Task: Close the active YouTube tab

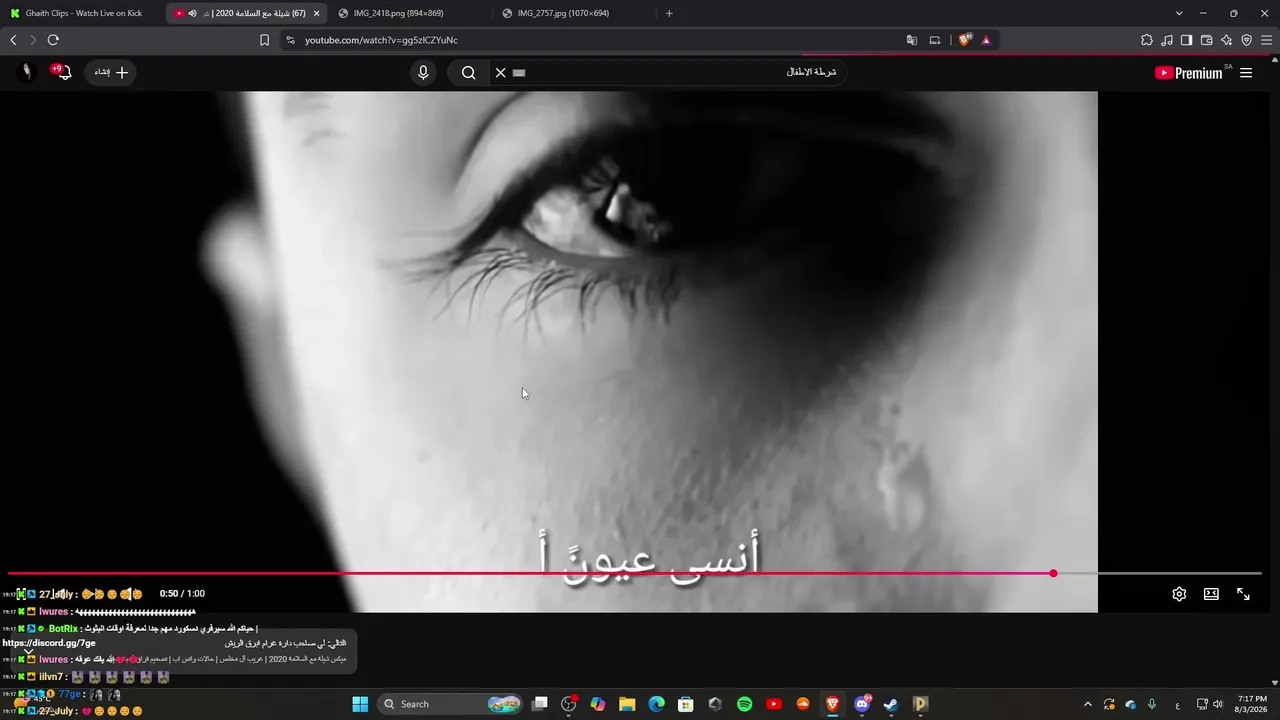Action: pyautogui.click(x=317, y=13)
